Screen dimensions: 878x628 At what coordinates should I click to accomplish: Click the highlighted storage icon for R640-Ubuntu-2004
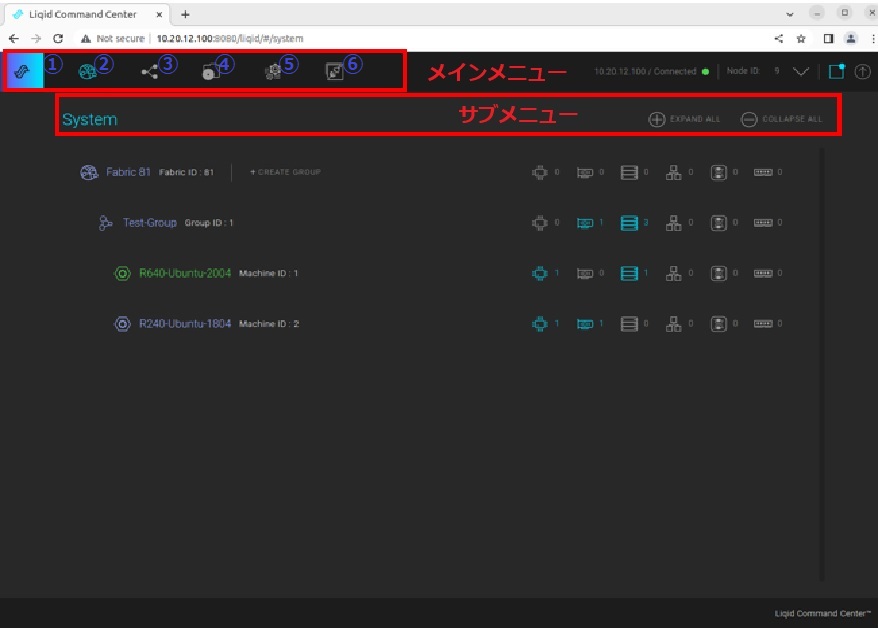(629, 273)
